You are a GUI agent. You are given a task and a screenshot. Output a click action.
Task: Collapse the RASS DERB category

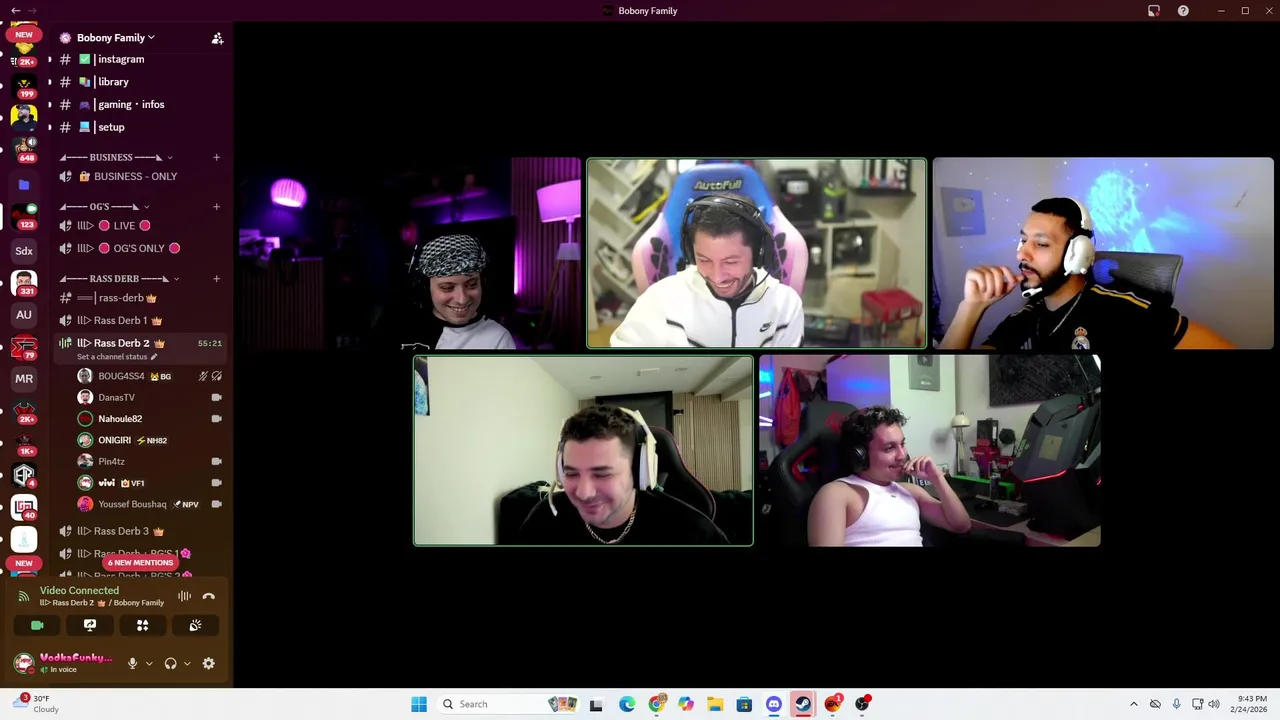pyautogui.click(x=120, y=279)
